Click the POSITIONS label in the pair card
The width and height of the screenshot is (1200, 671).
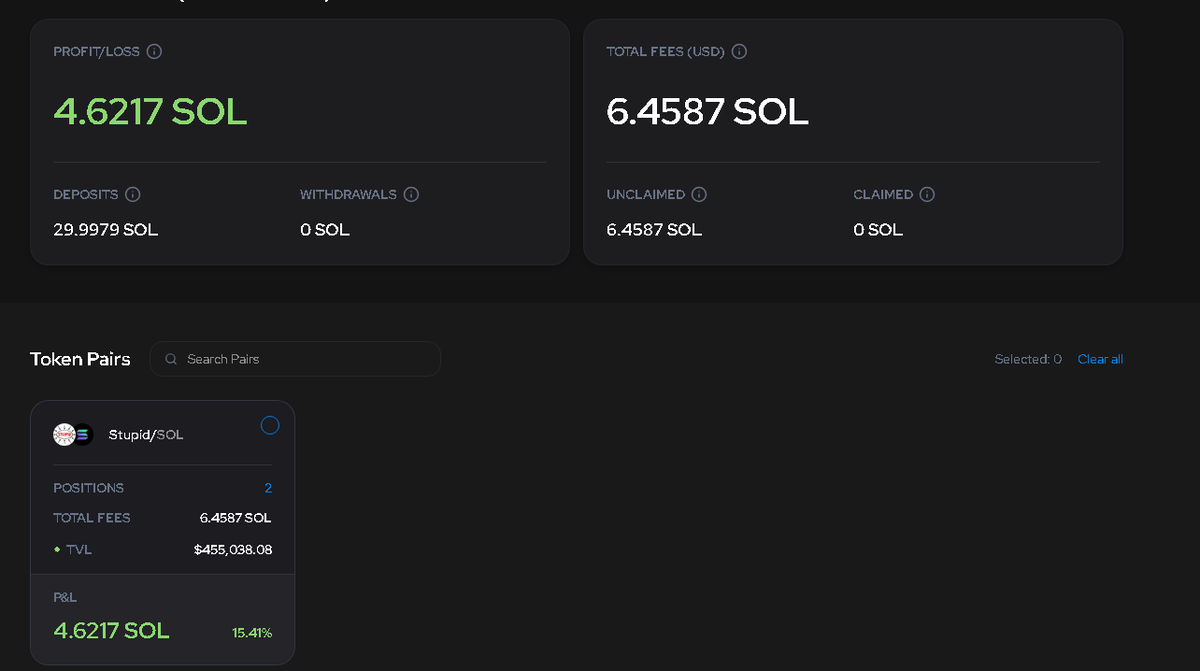(x=89, y=488)
